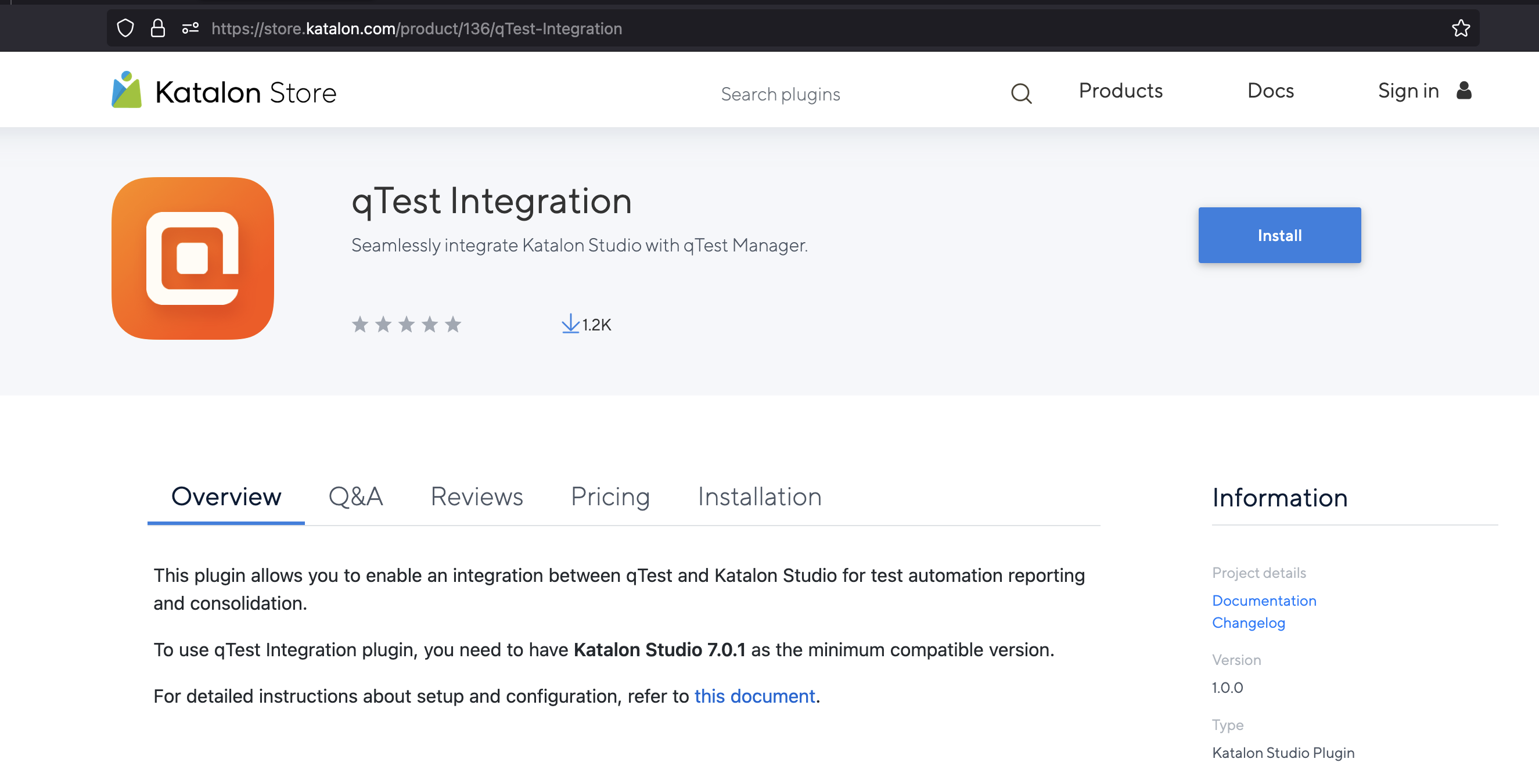Click the shield icon in the address bar

coord(125,27)
